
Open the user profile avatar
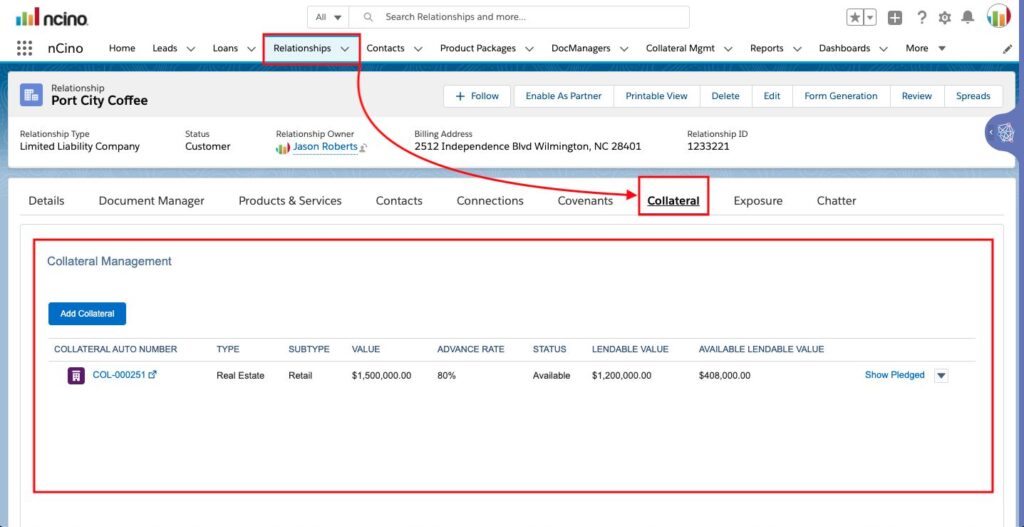point(999,16)
